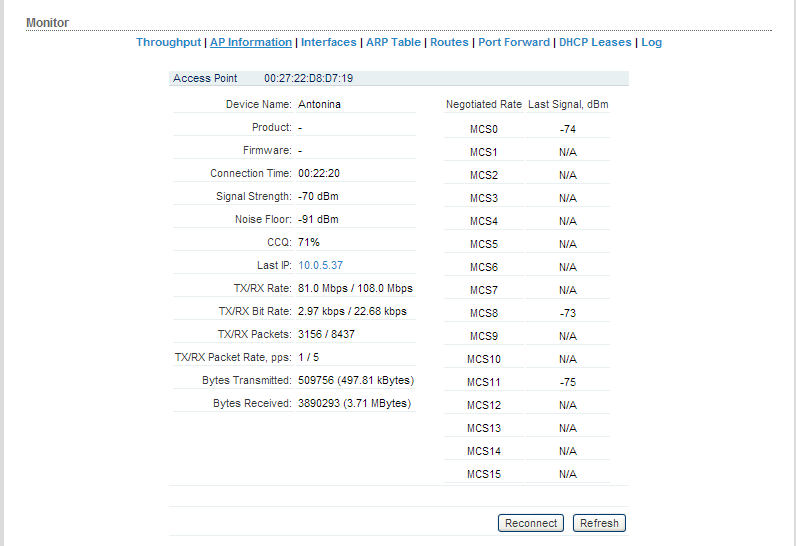Open the Throughput monitor link
This screenshot has height=546, width=796.
click(x=169, y=42)
